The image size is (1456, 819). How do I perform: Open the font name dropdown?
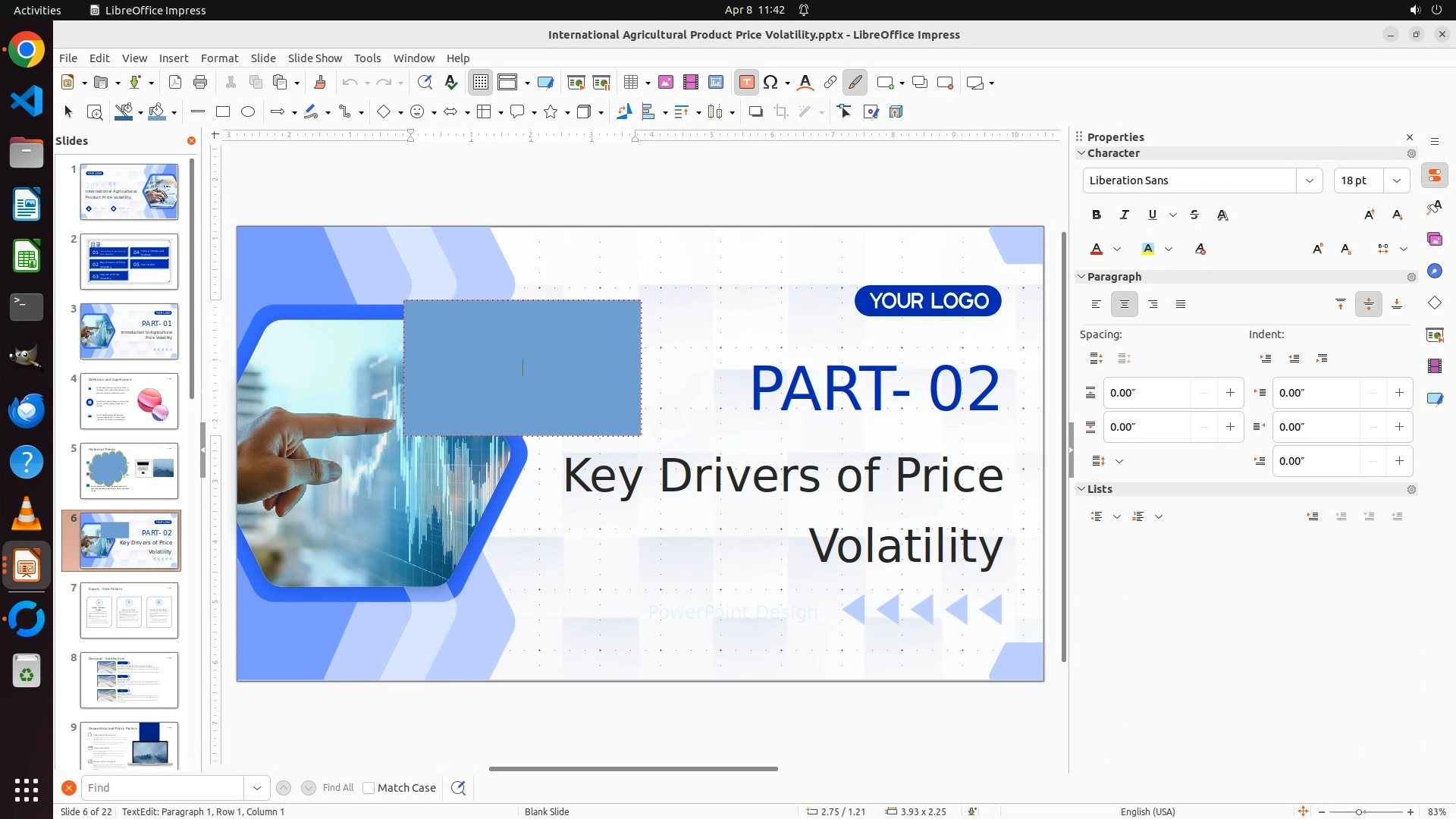tap(1309, 180)
